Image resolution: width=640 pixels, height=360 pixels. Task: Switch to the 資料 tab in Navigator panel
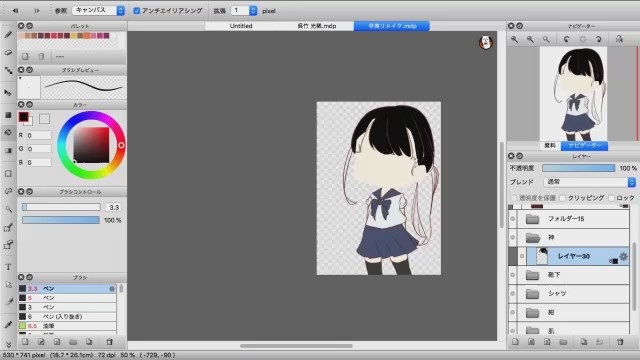550,146
